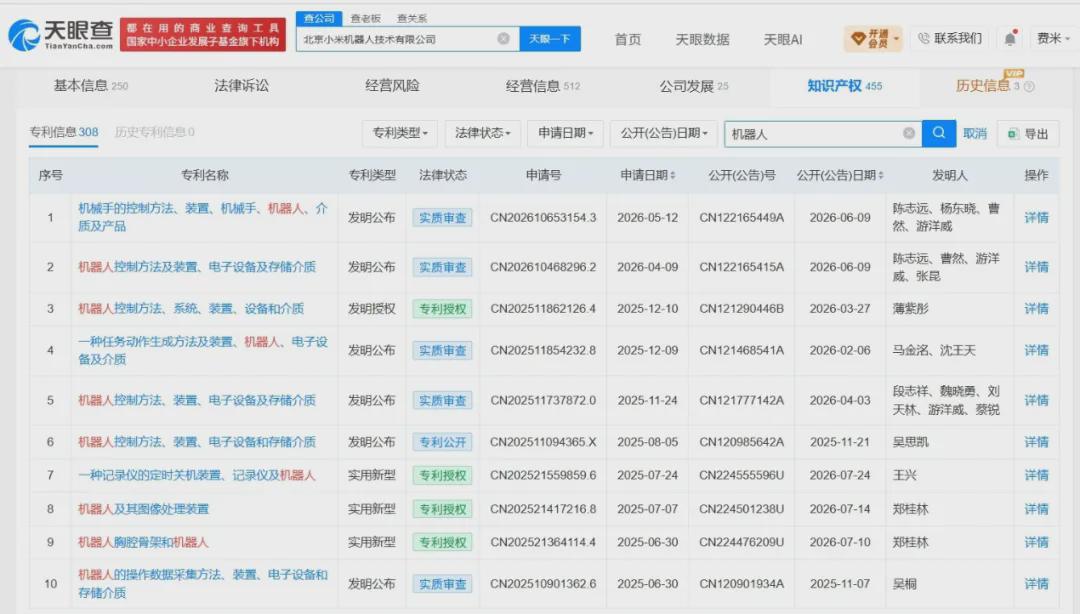The width and height of the screenshot is (1080, 614).
Task: Open patent 机器人控制方法、系统、装置 link
Action: click(191, 309)
